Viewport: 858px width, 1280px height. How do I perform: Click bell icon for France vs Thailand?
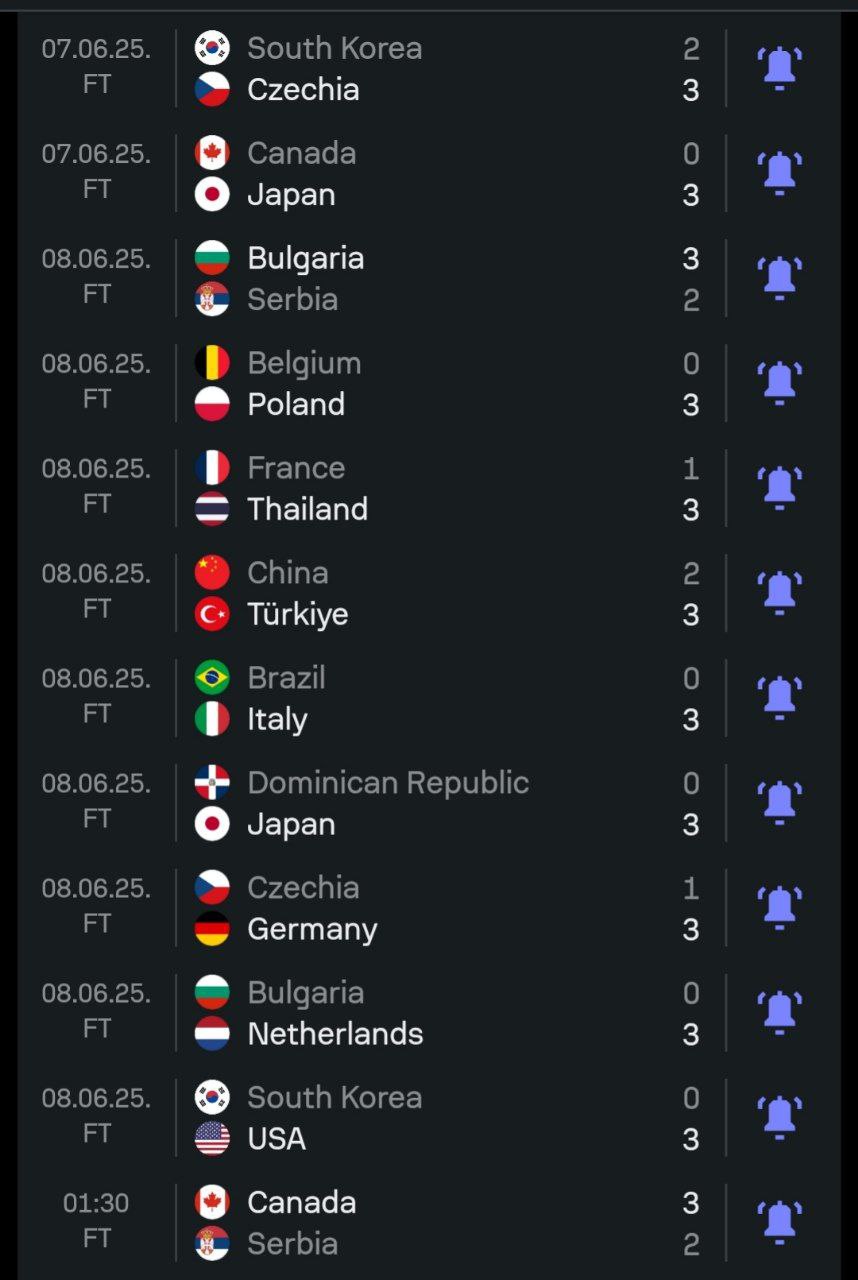click(x=779, y=488)
